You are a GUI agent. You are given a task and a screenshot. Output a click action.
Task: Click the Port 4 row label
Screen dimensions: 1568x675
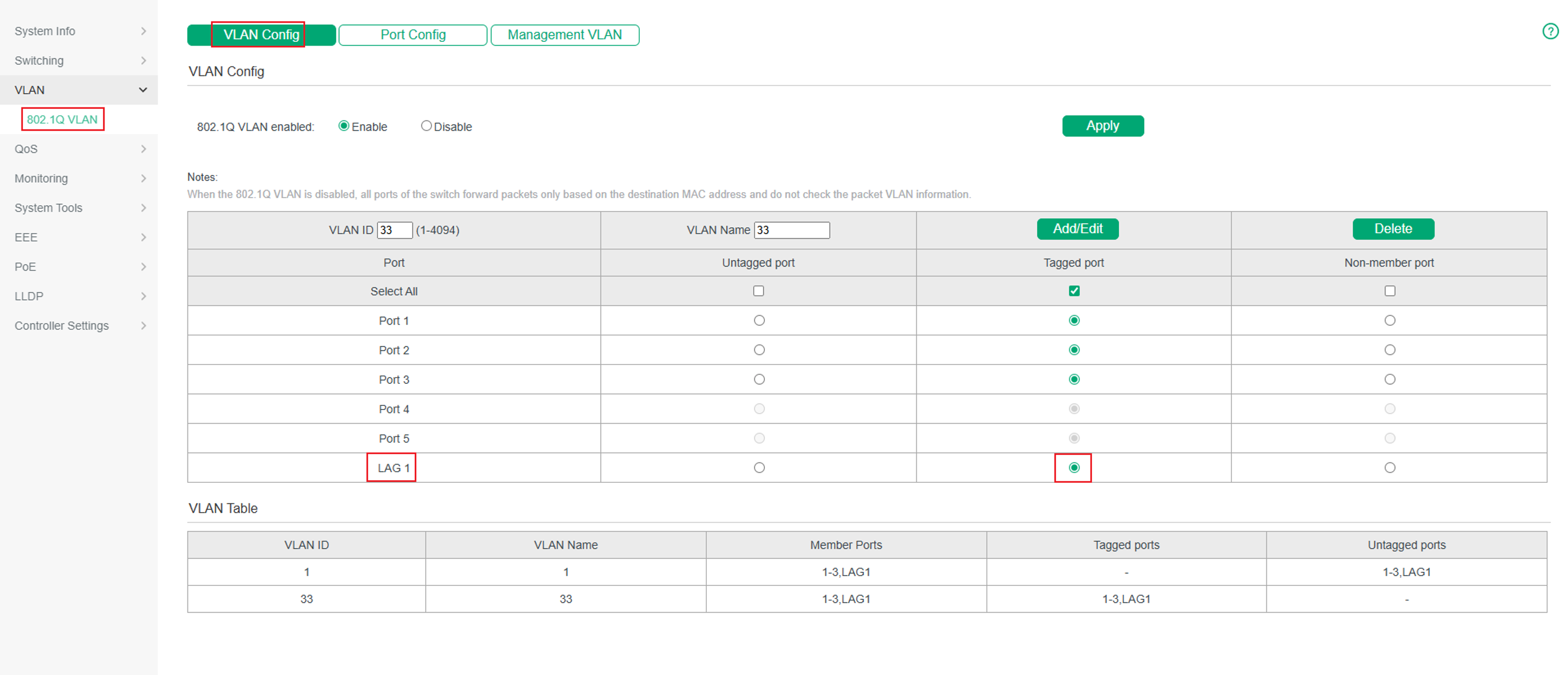point(393,409)
